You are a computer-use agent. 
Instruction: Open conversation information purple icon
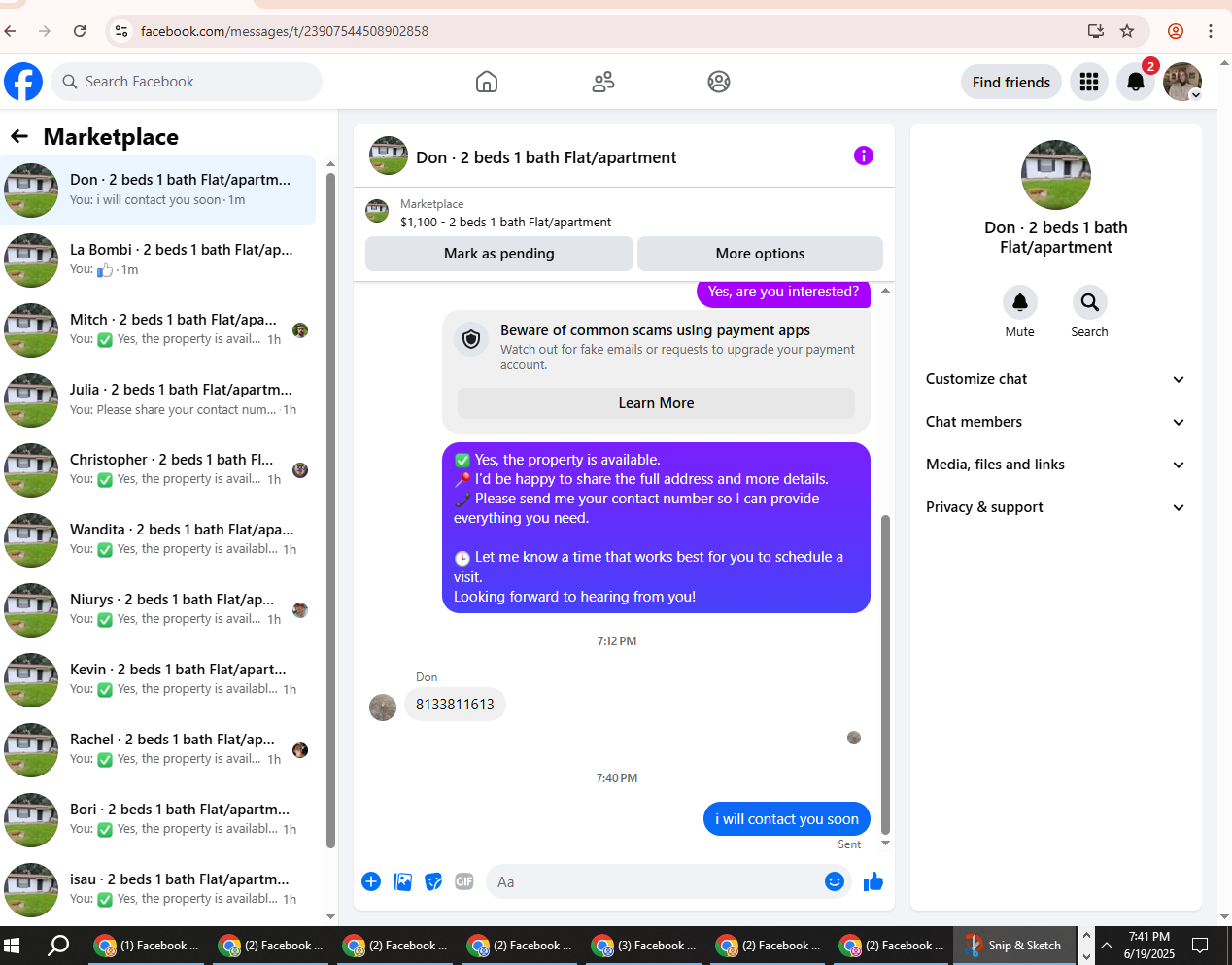(x=864, y=155)
